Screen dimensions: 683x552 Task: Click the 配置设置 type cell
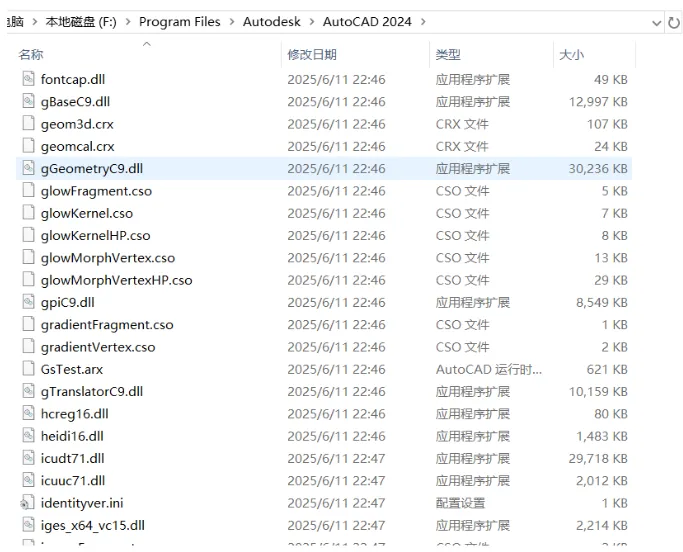click(x=460, y=503)
